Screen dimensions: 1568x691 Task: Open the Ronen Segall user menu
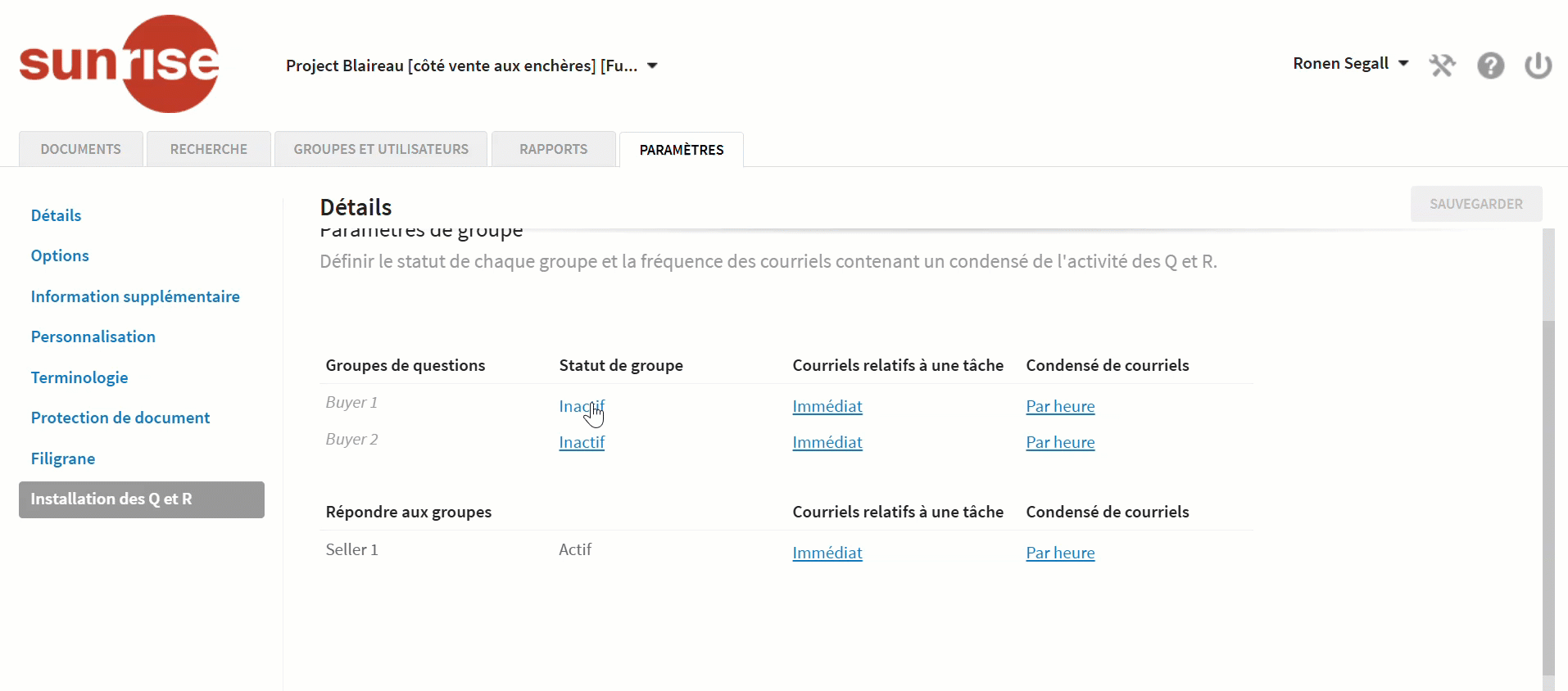tap(1350, 63)
